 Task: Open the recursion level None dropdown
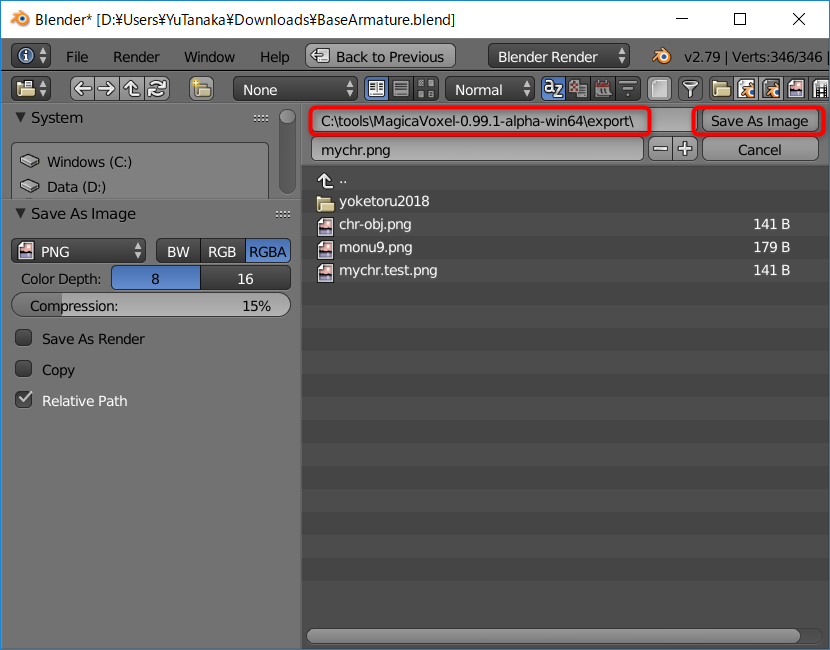(295, 89)
